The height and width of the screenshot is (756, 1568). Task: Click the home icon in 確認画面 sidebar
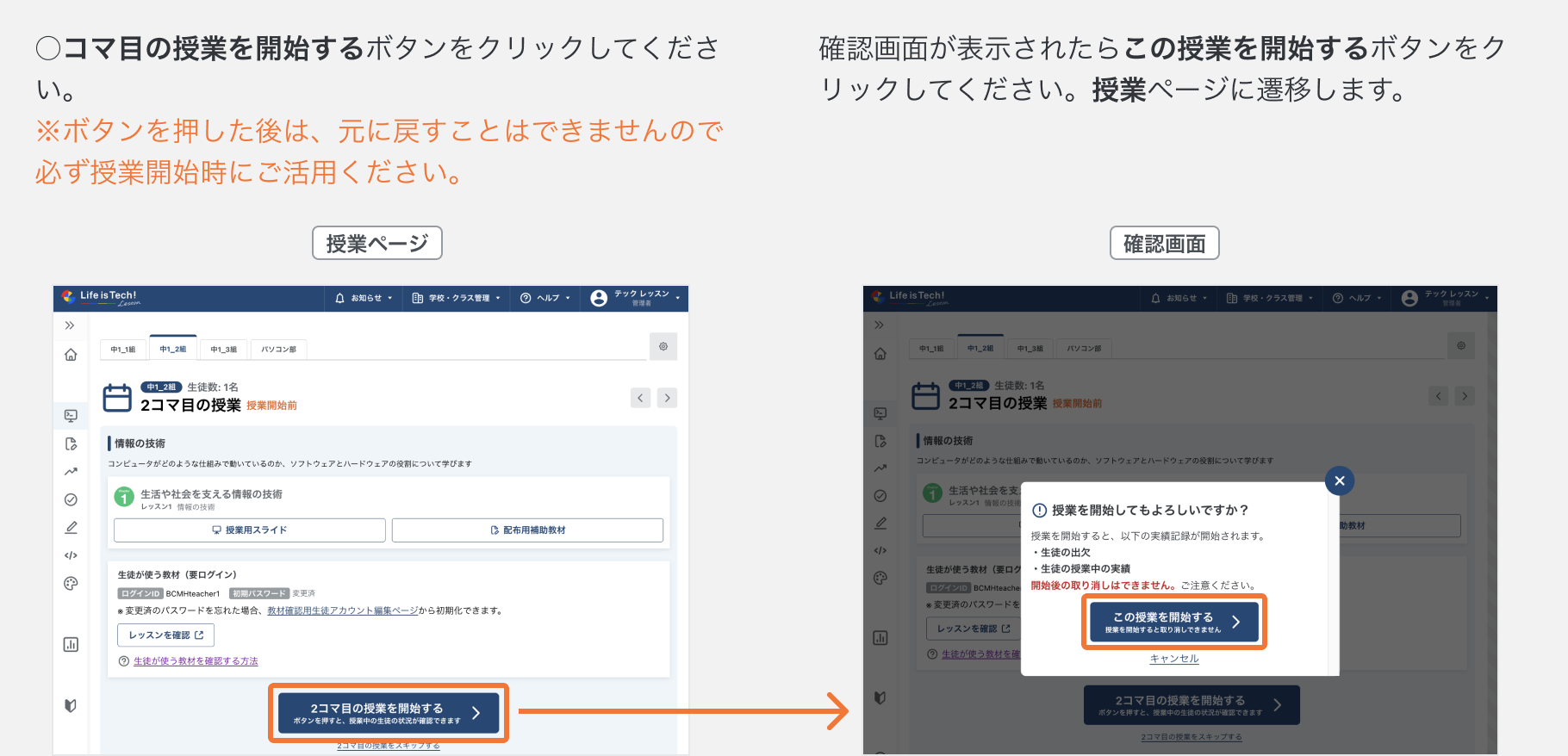(x=880, y=353)
